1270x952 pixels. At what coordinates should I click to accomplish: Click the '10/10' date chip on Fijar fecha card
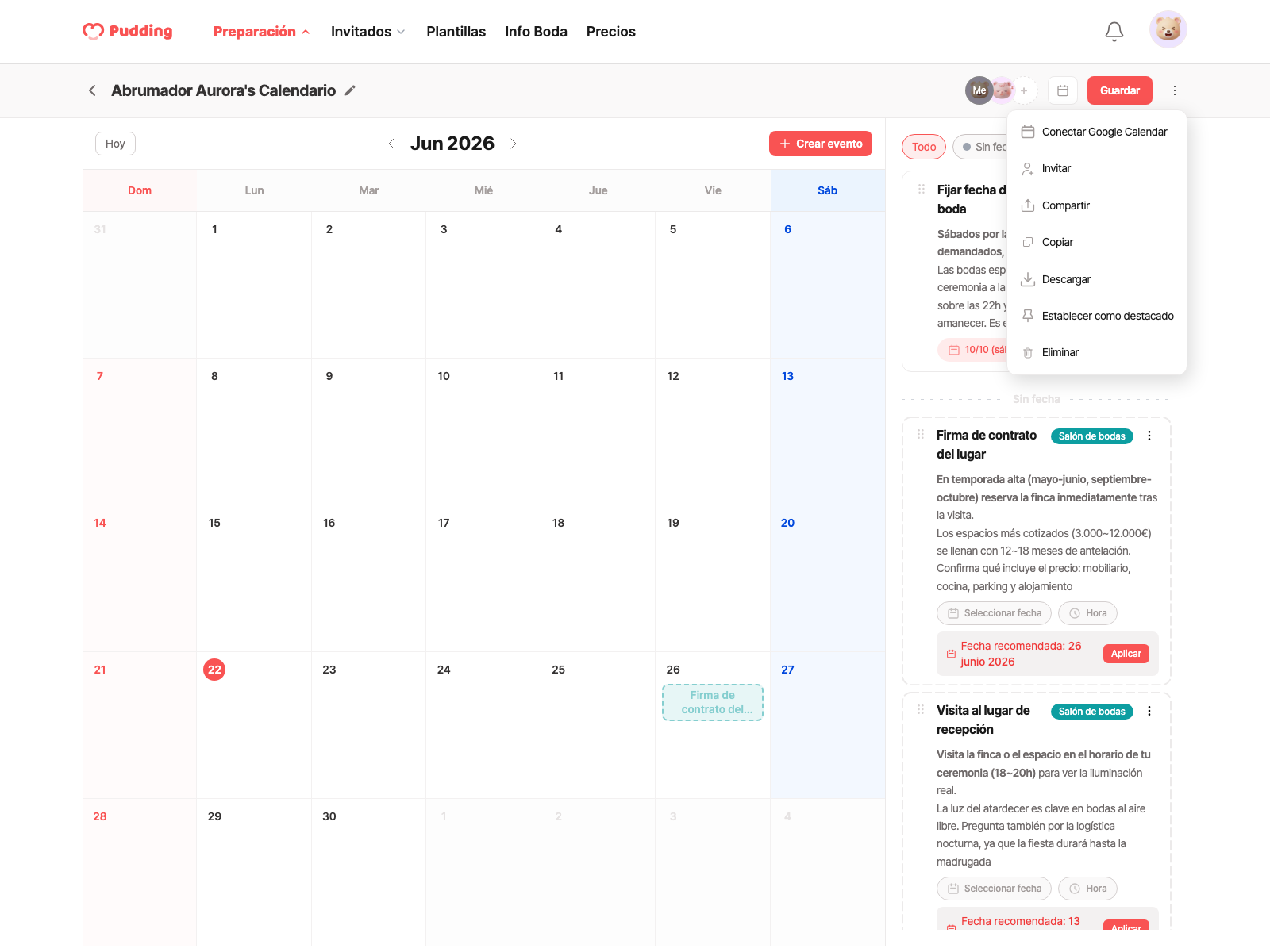tap(972, 350)
